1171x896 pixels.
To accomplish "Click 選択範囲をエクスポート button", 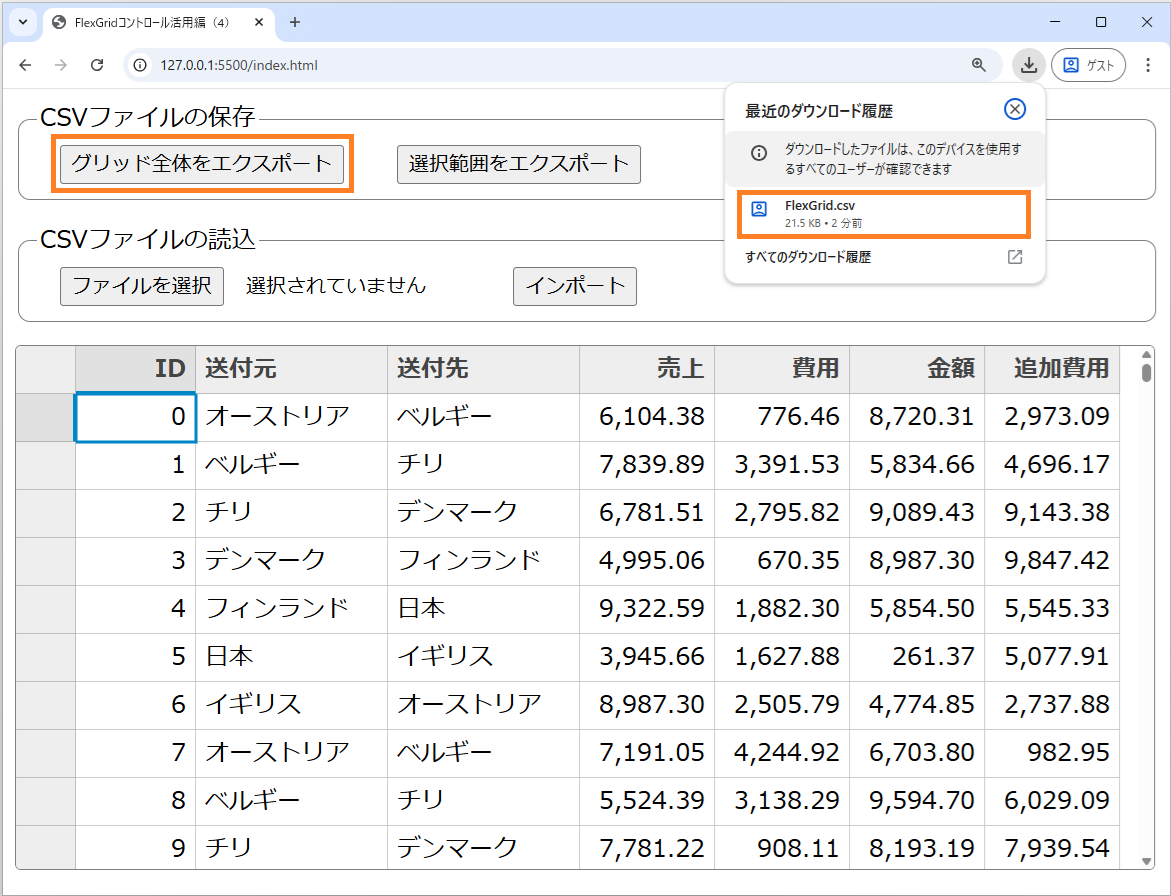I will (519, 164).
